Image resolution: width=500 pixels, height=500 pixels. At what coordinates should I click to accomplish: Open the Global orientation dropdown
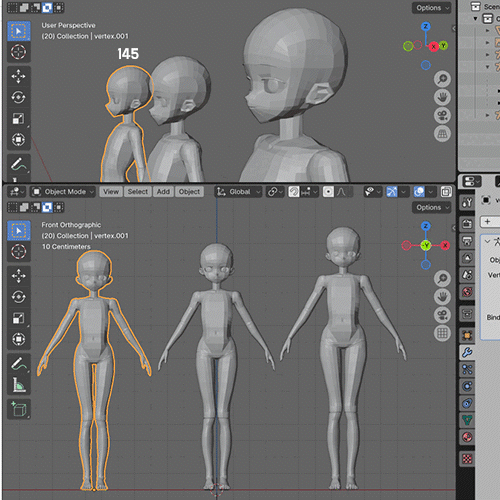point(239,192)
